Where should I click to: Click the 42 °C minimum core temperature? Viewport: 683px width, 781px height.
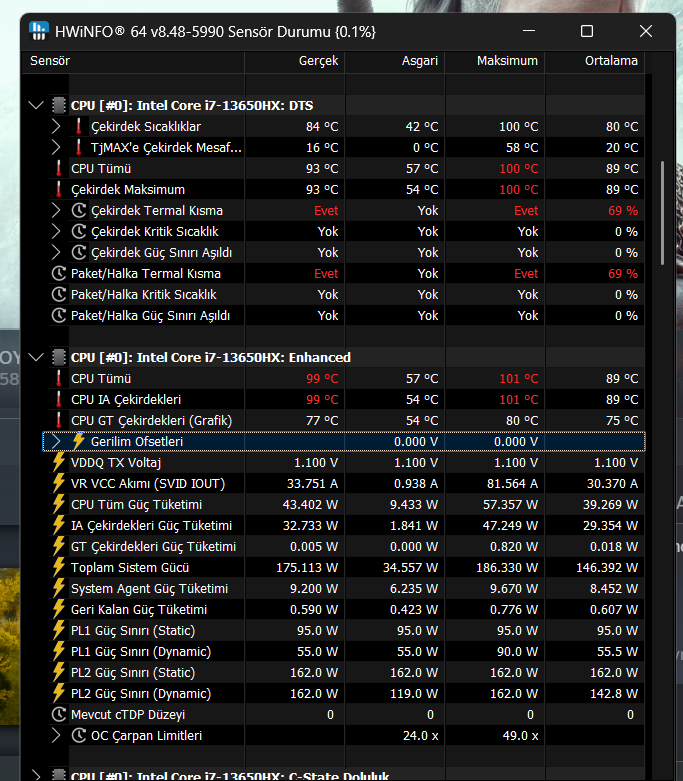422,127
